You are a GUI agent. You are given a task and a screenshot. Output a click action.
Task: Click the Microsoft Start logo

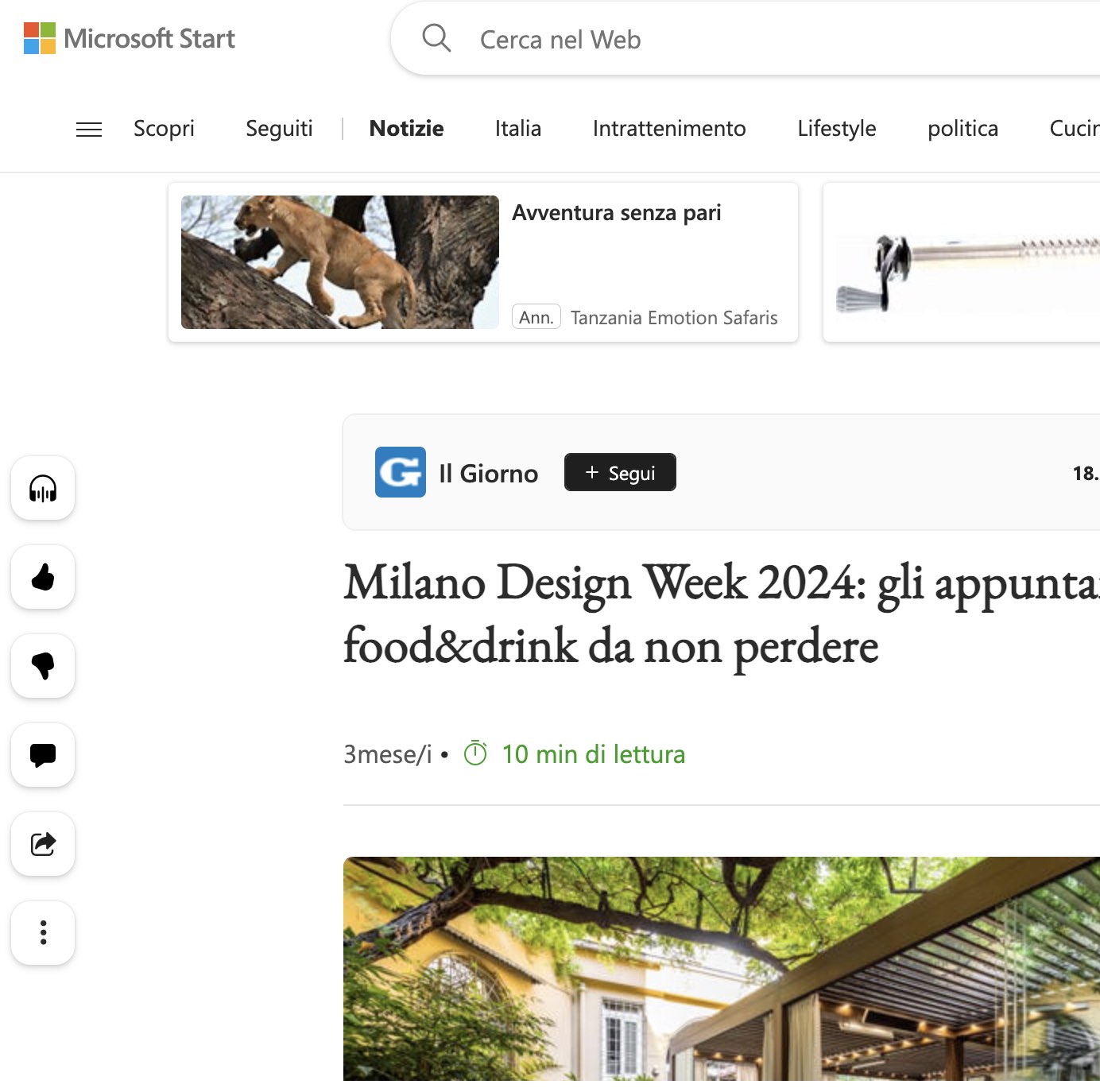point(130,38)
